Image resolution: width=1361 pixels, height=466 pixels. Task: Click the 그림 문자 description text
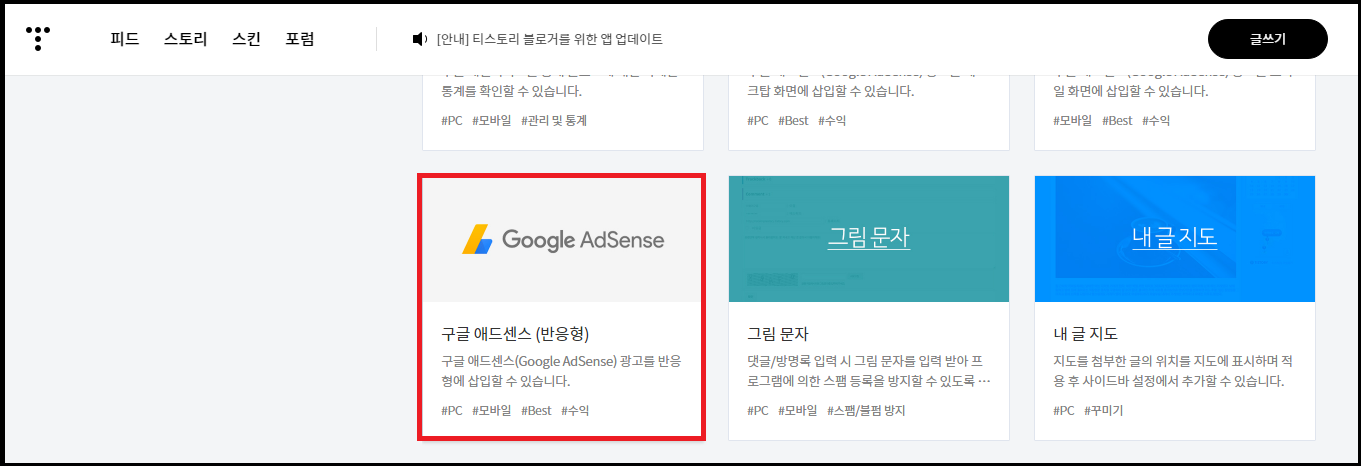[869, 370]
